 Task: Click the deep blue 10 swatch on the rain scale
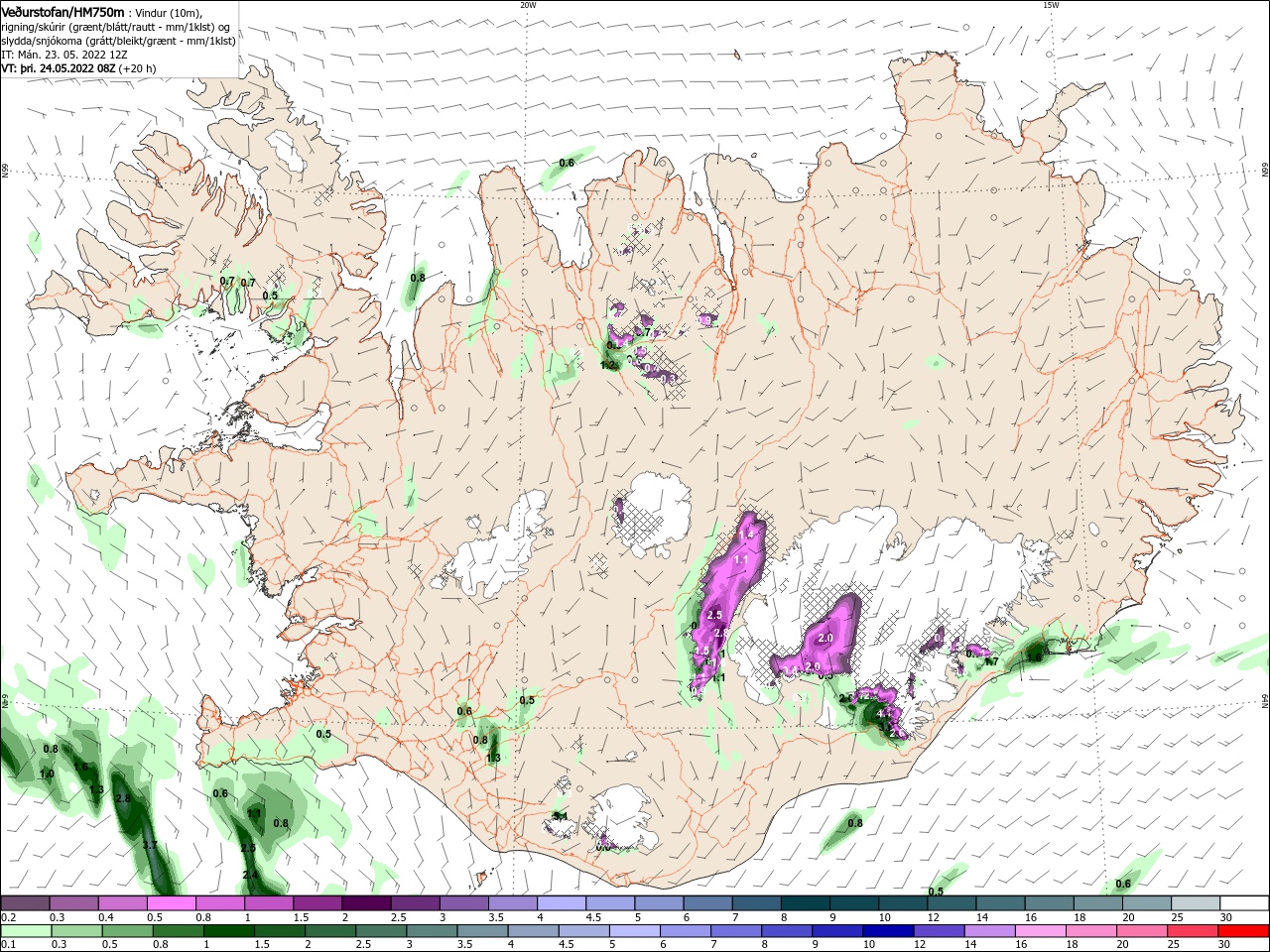886,931
